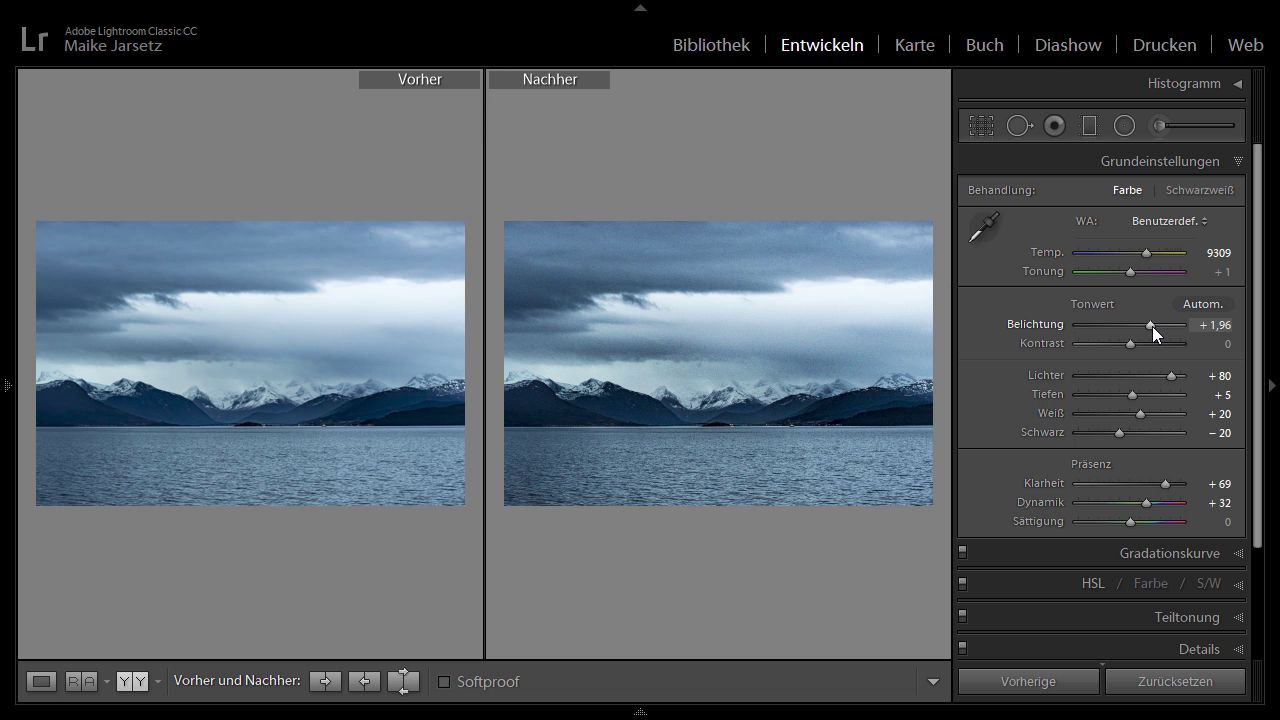1280x720 pixels.
Task: Click HSL tab in color panel
Action: click(1092, 584)
